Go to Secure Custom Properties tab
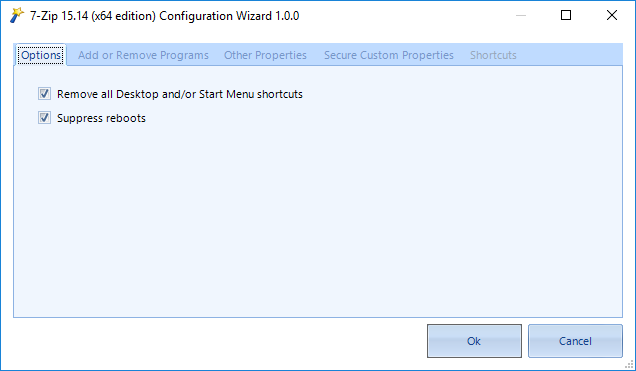 pos(389,55)
